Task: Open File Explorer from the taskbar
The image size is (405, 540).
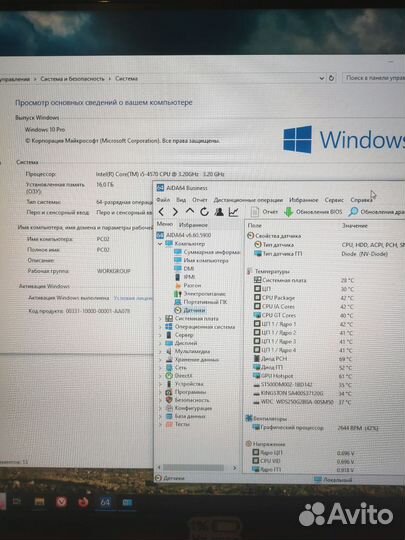Action: coord(40,502)
